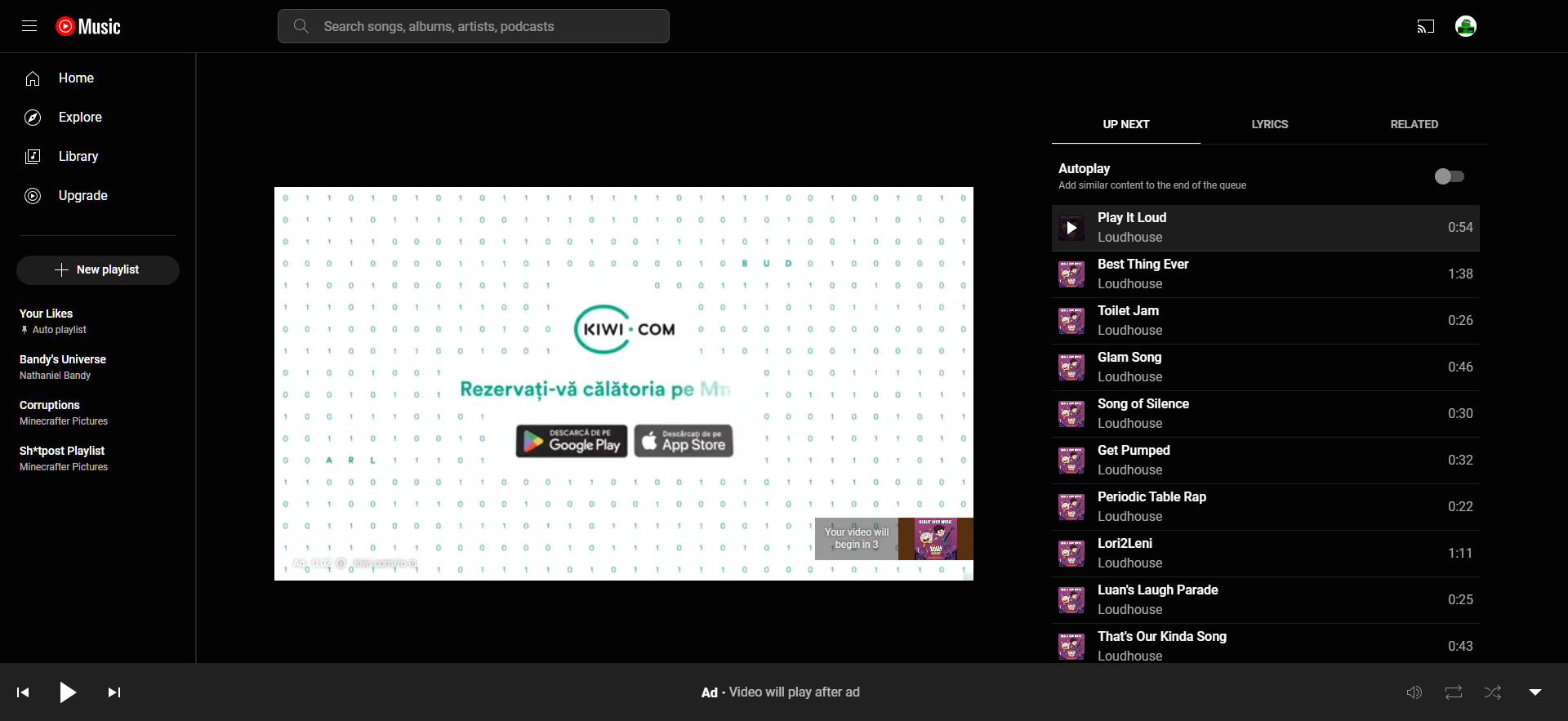Viewport: 1568px width, 721px height.
Task: Mute the volume speaker icon
Action: 1414,692
